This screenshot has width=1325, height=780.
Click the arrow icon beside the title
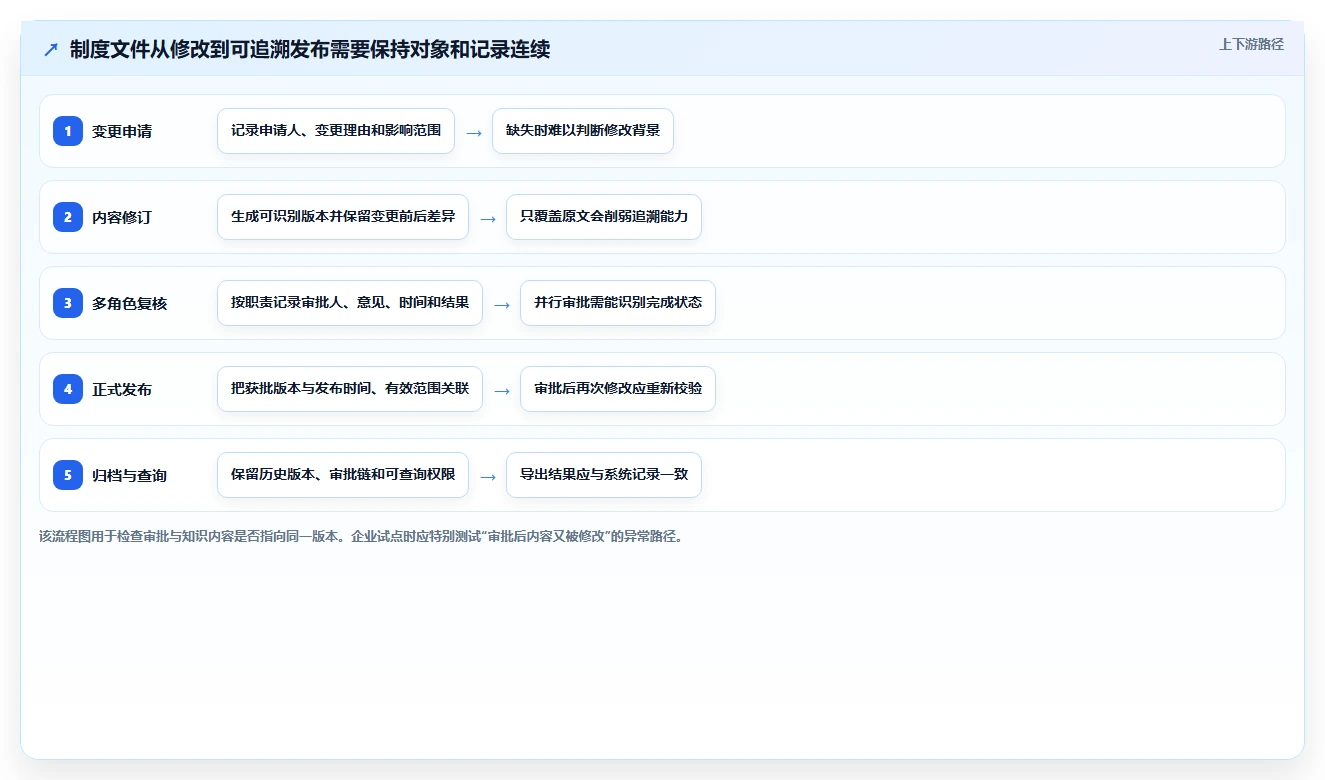point(51,49)
